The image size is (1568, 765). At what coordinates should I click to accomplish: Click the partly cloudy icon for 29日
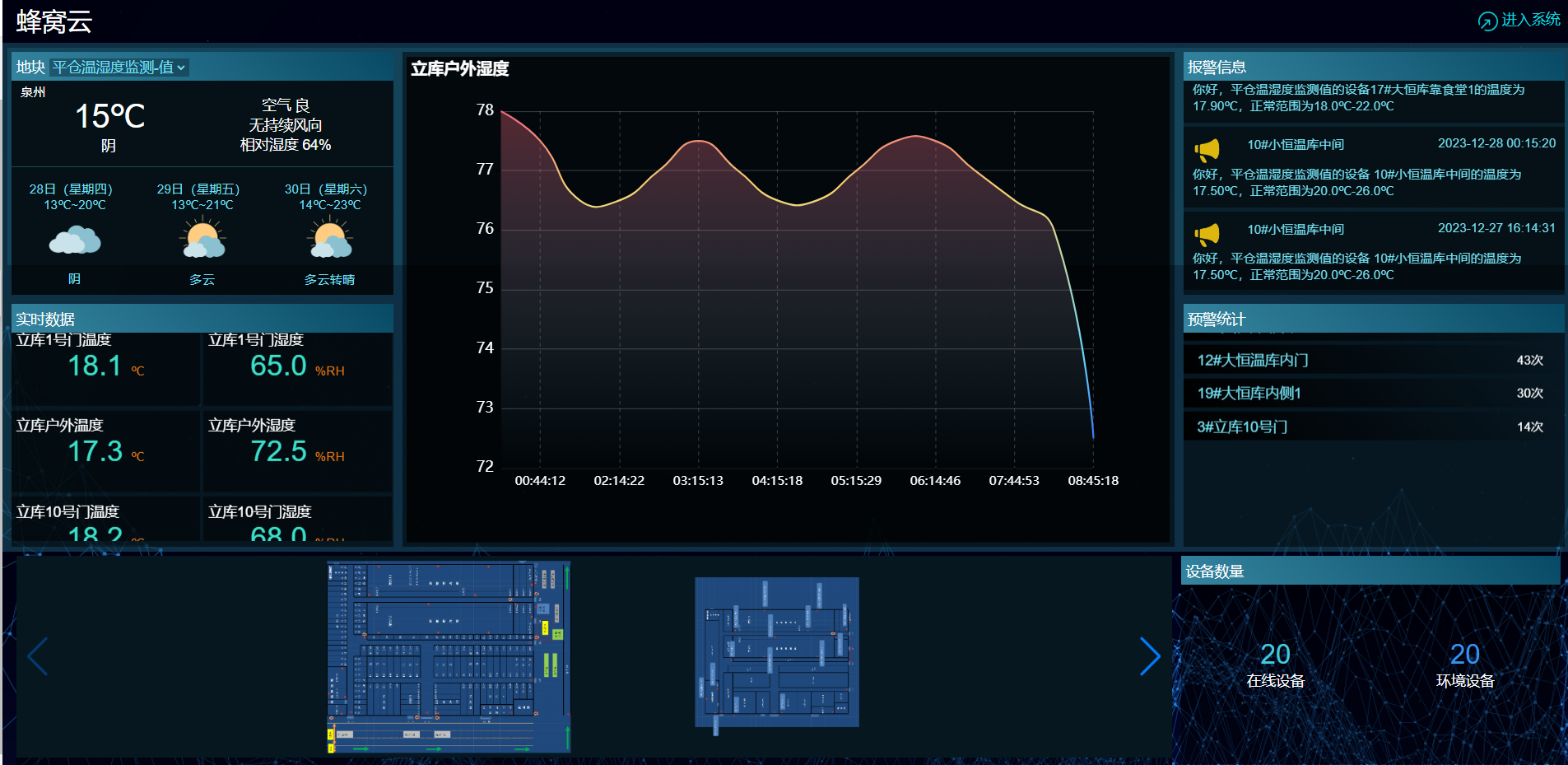pyautogui.click(x=202, y=239)
